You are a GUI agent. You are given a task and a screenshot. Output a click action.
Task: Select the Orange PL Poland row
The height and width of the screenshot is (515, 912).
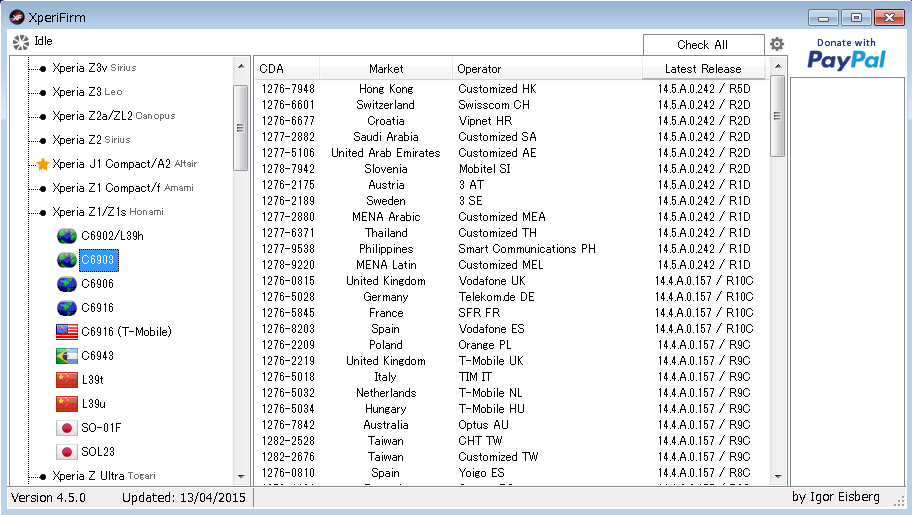(512, 345)
